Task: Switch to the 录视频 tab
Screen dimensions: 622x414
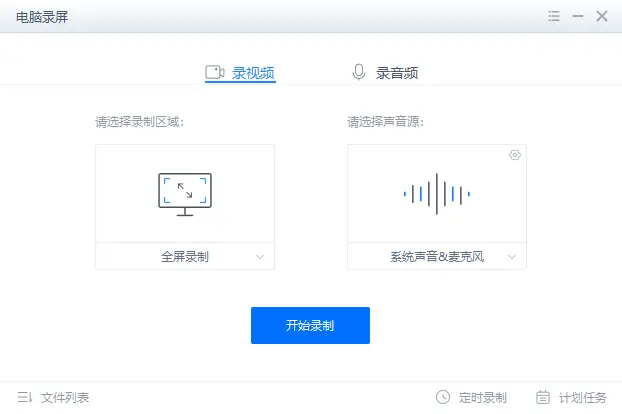Action: pyautogui.click(x=253, y=73)
